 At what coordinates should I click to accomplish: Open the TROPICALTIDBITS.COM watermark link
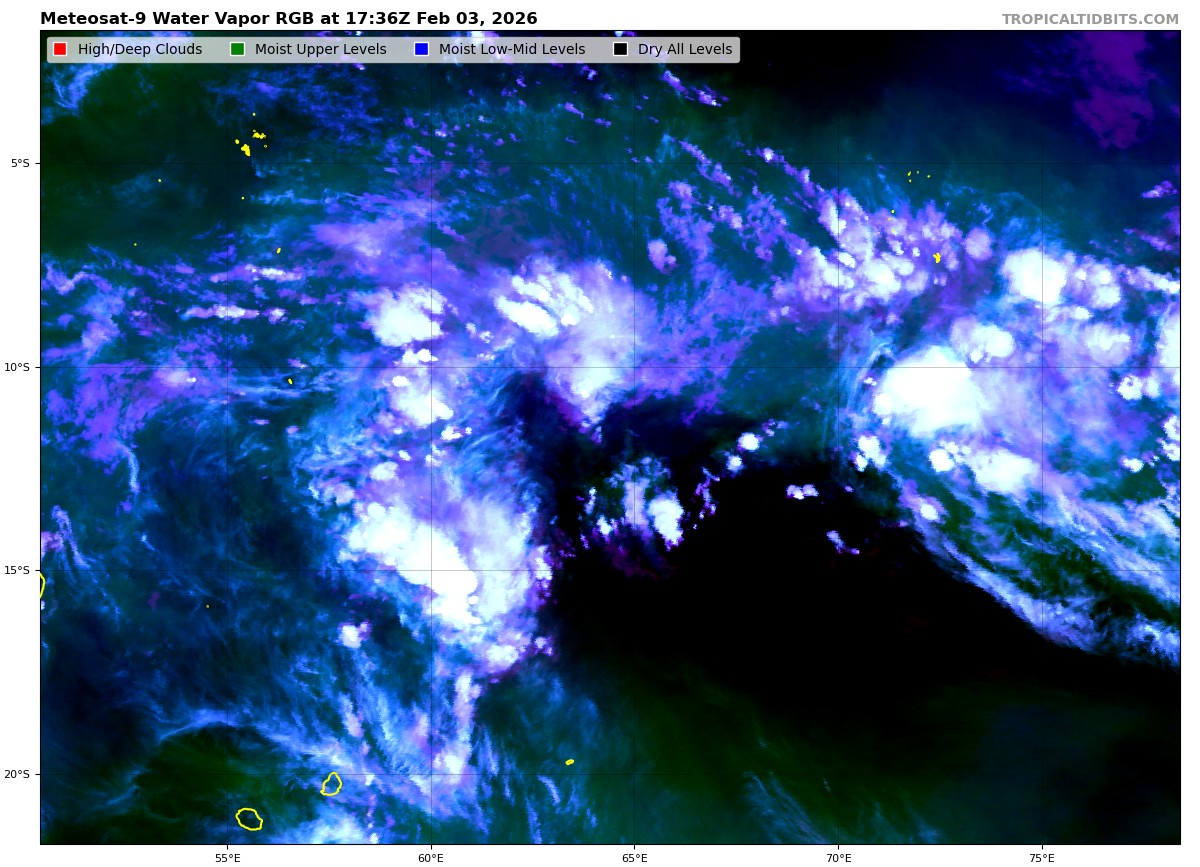[x=1090, y=20]
